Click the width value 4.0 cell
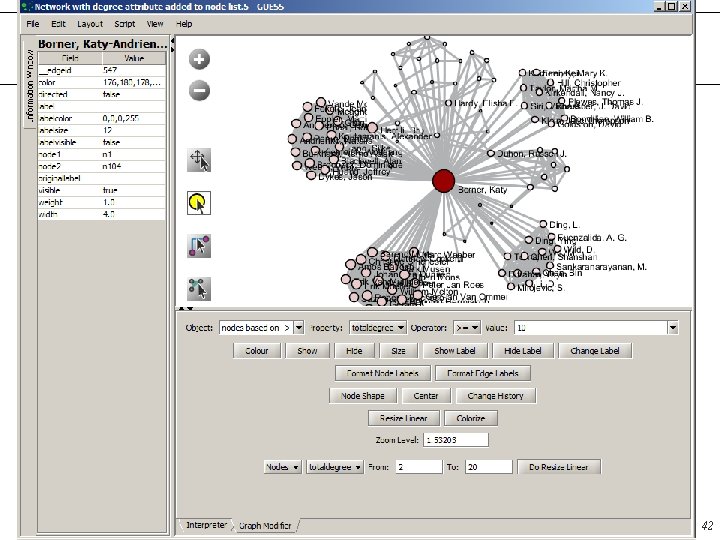 pos(134,214)
